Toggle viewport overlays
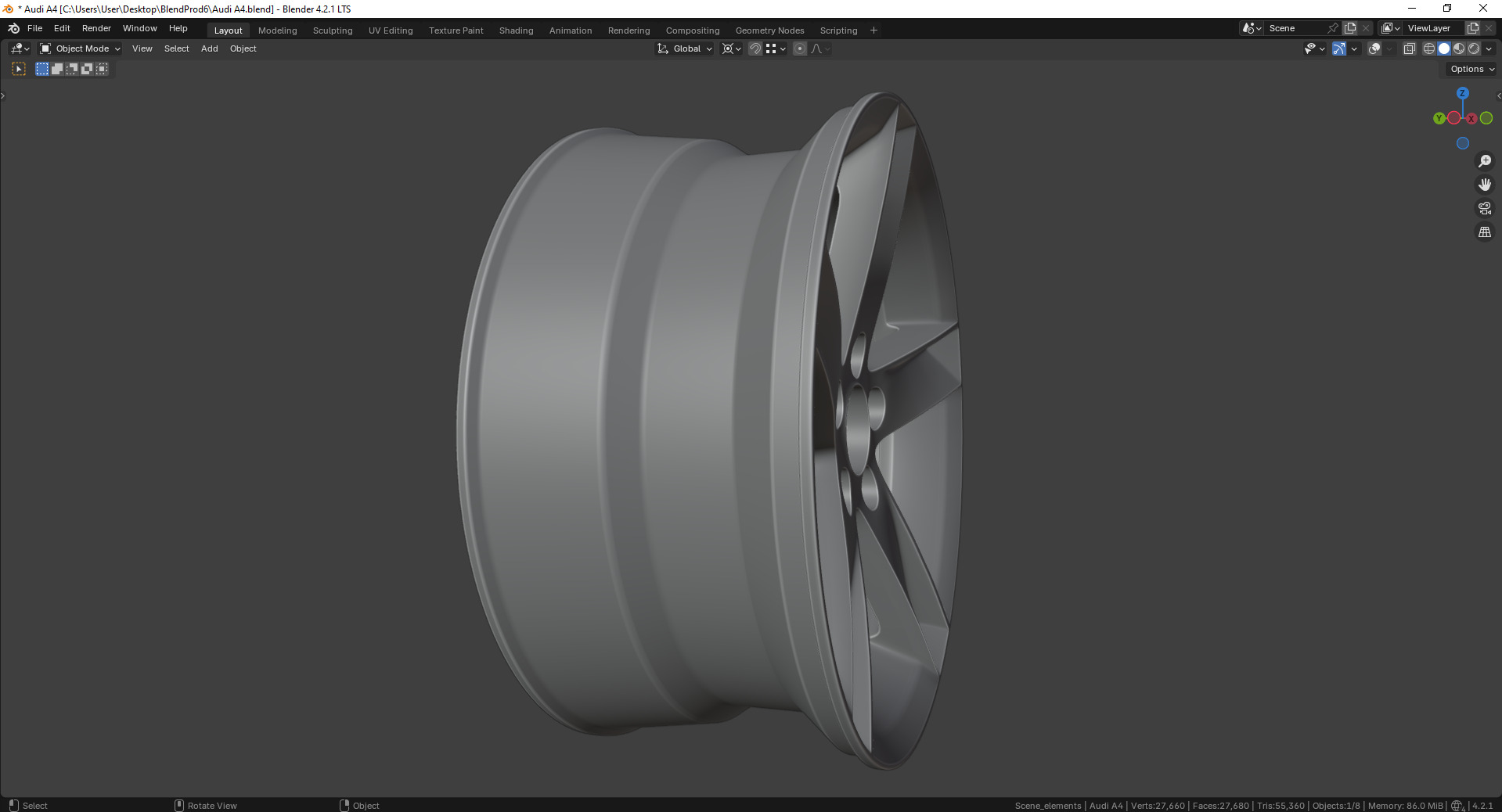The width and height of the screenshot is (1502, 812). pos(1374,49)
